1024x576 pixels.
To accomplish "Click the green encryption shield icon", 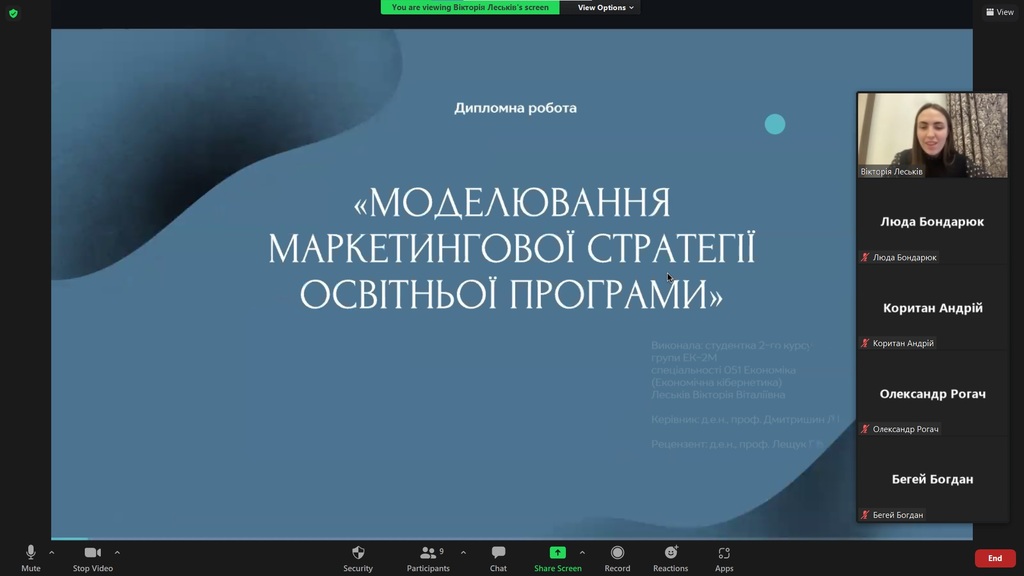I will (13, 13).
